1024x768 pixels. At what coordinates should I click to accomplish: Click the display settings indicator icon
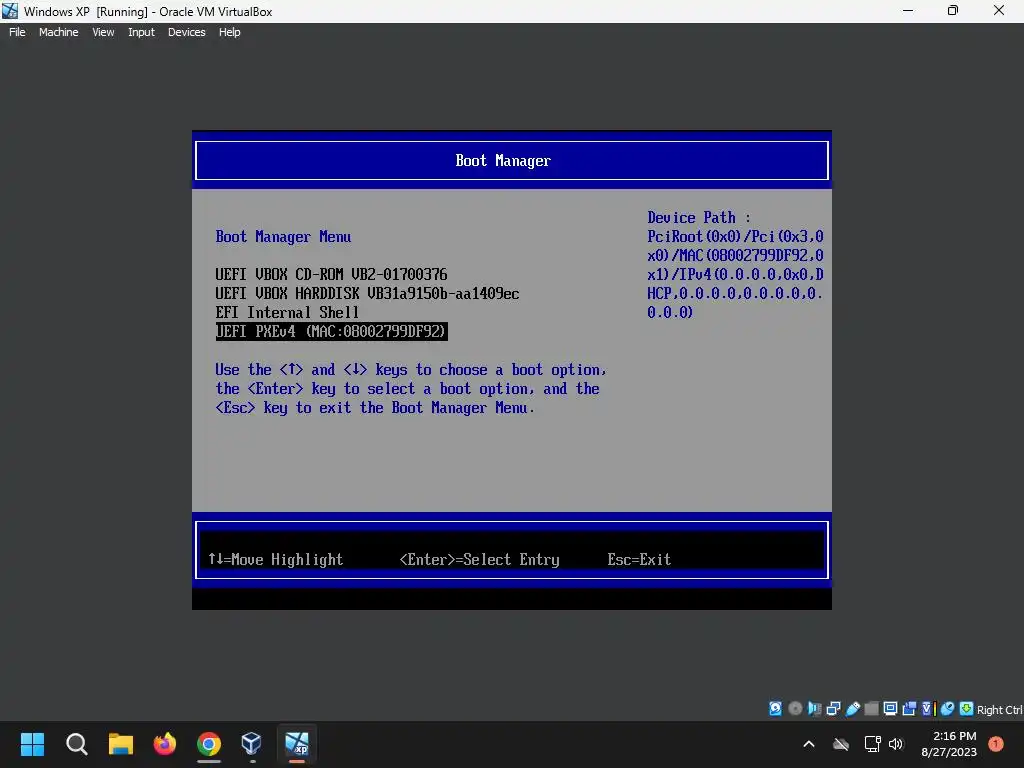(890, 709)
